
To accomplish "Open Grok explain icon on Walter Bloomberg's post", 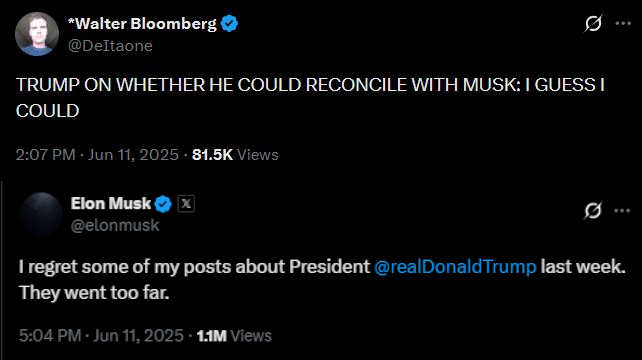I will 593,23.
